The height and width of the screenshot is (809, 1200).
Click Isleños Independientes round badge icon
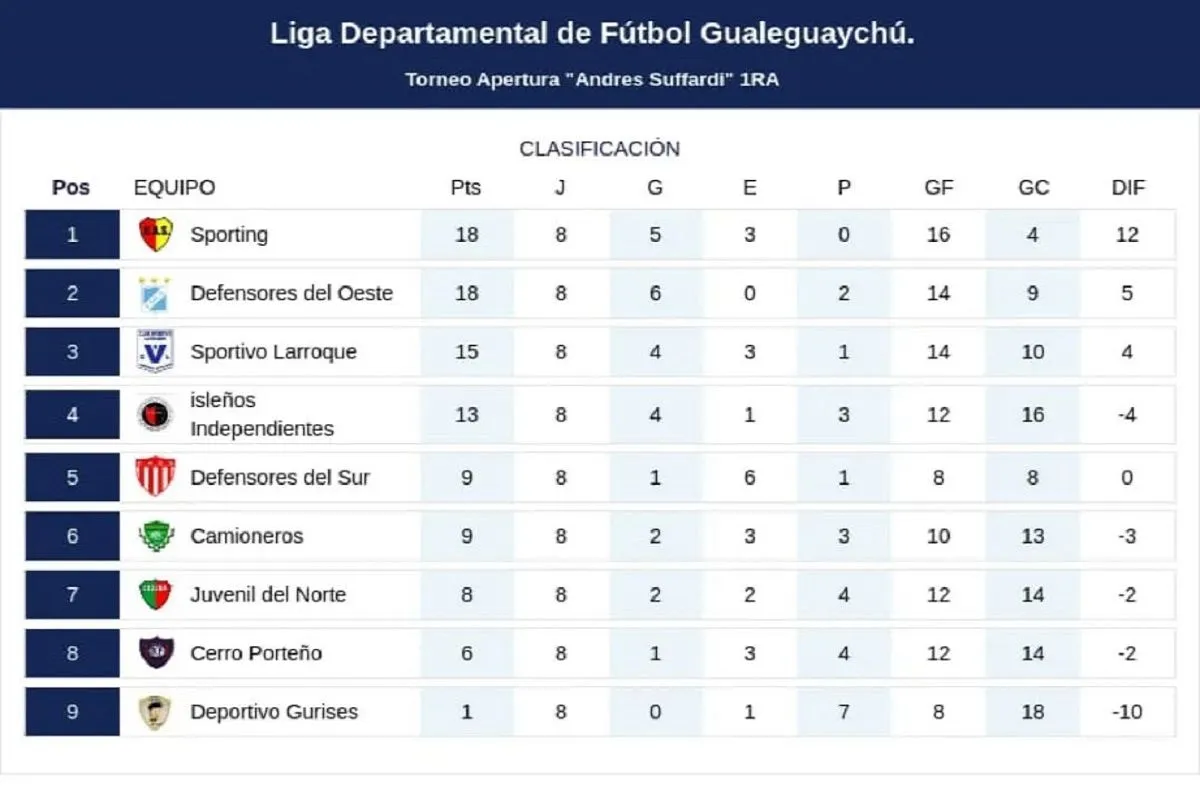click(x=155, y=414)
